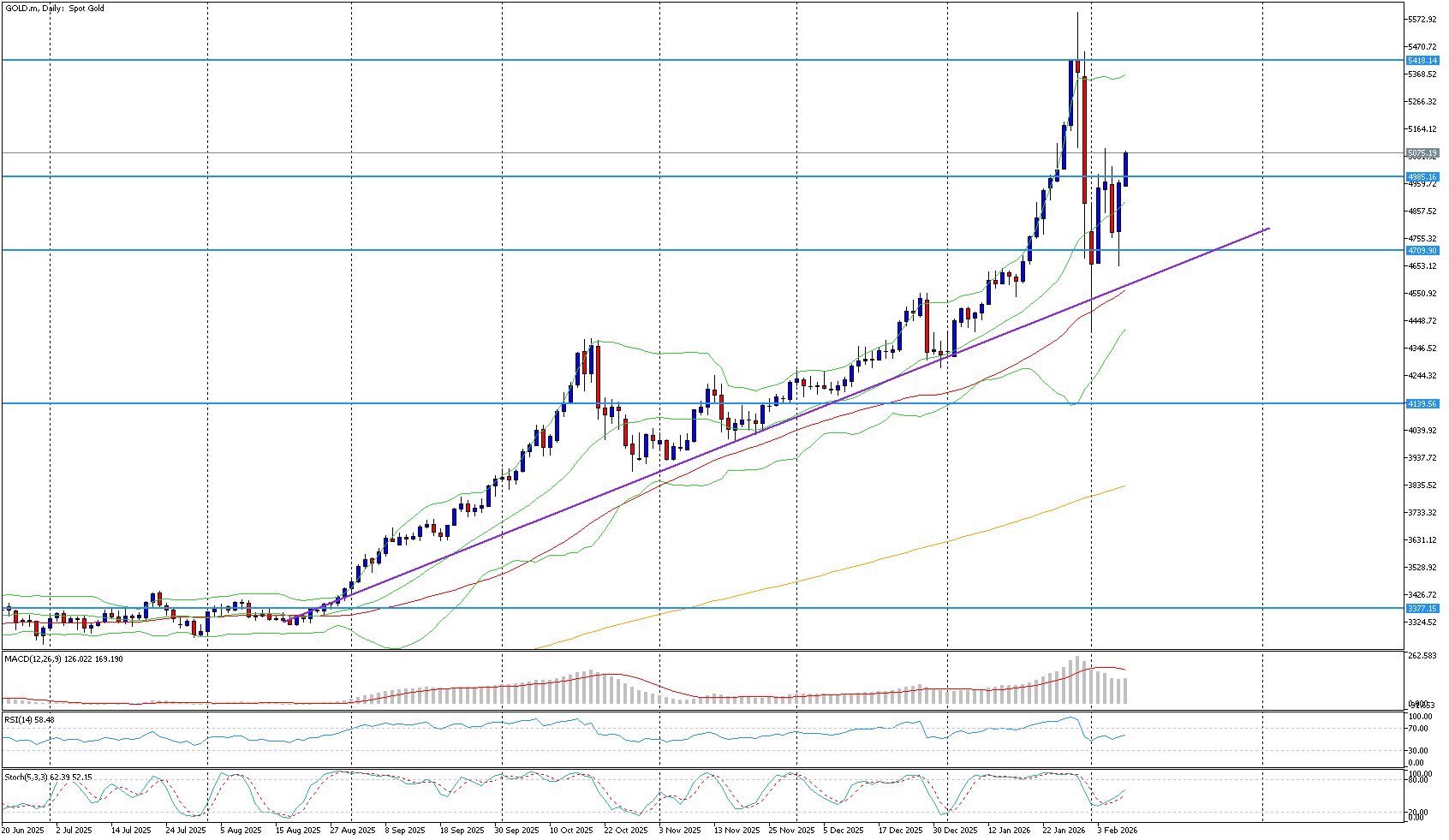Select the 10 Oct 2025 date label
This screenshot has width=1449, height=840.
571,831
